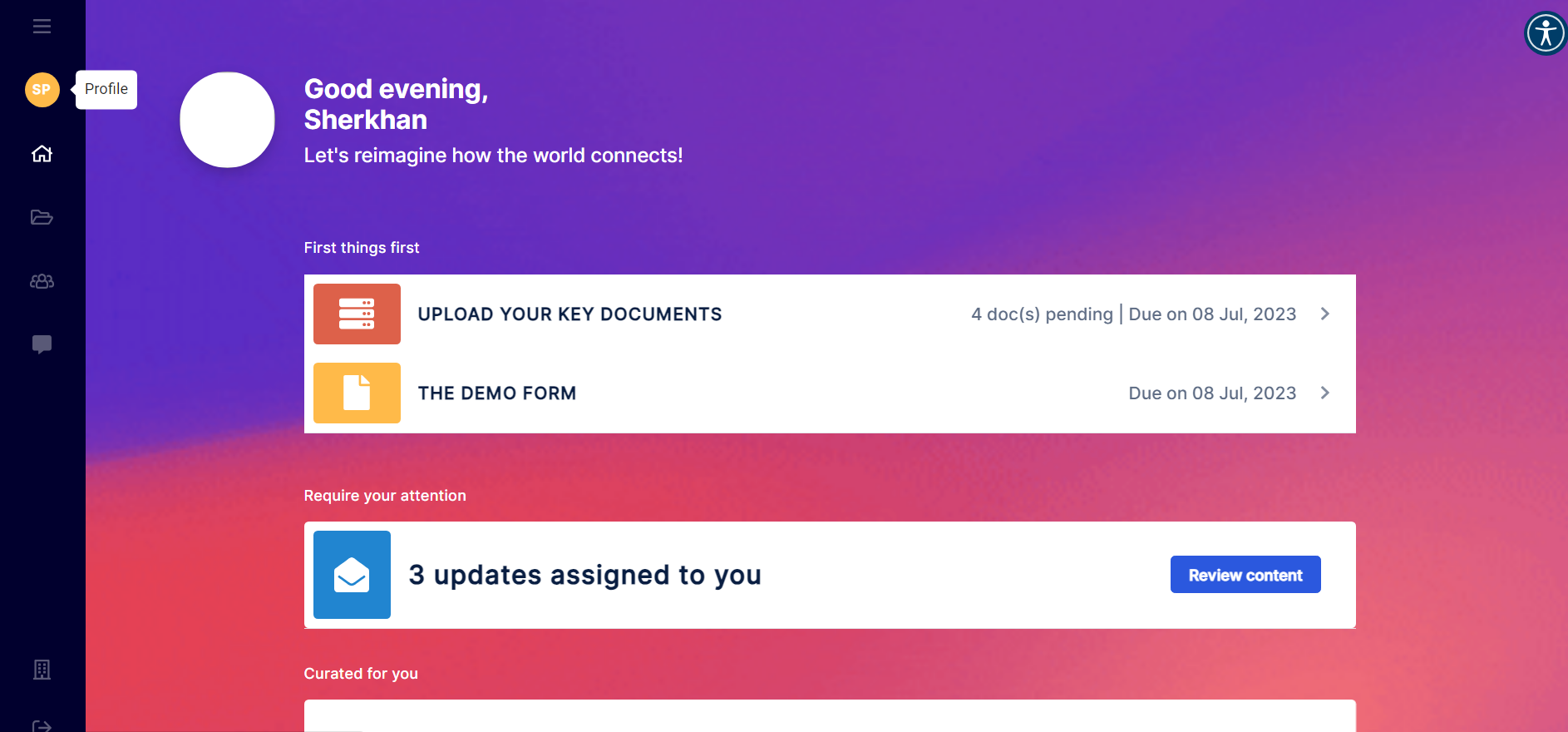Select 3 updates assigned to you text
The width and height of the screenshot is (1568, 732).
click(x=584, y=575)
